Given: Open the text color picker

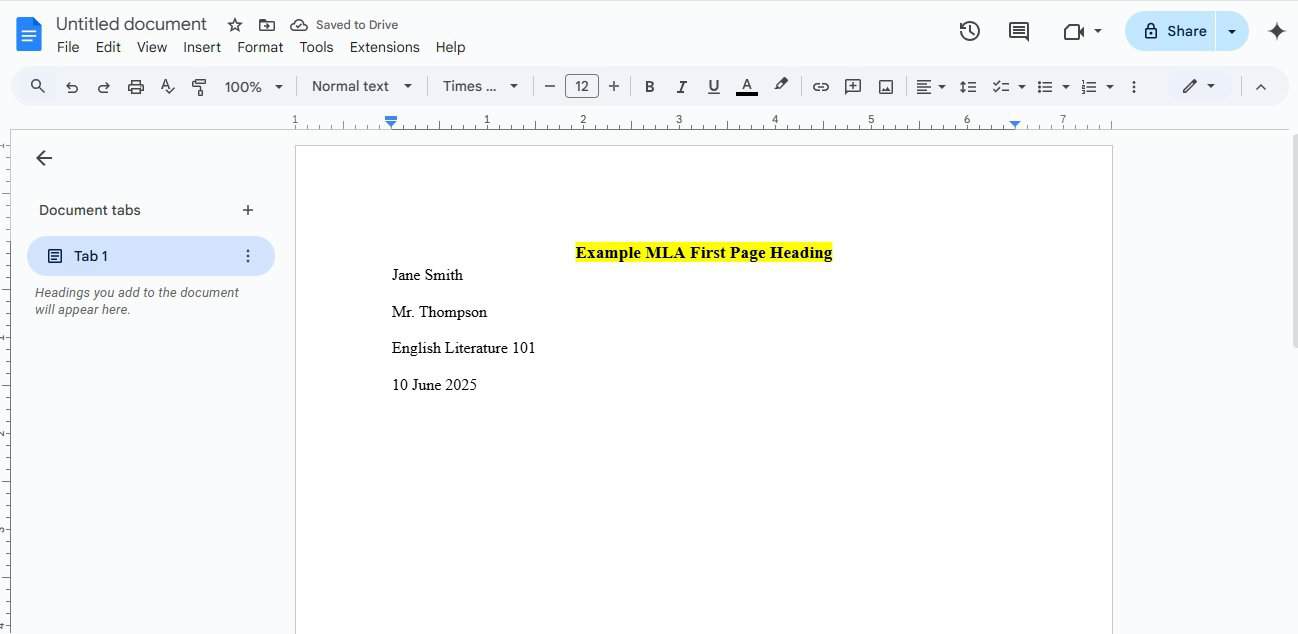Looking at the screenshot, I should [x=746, y=86].
